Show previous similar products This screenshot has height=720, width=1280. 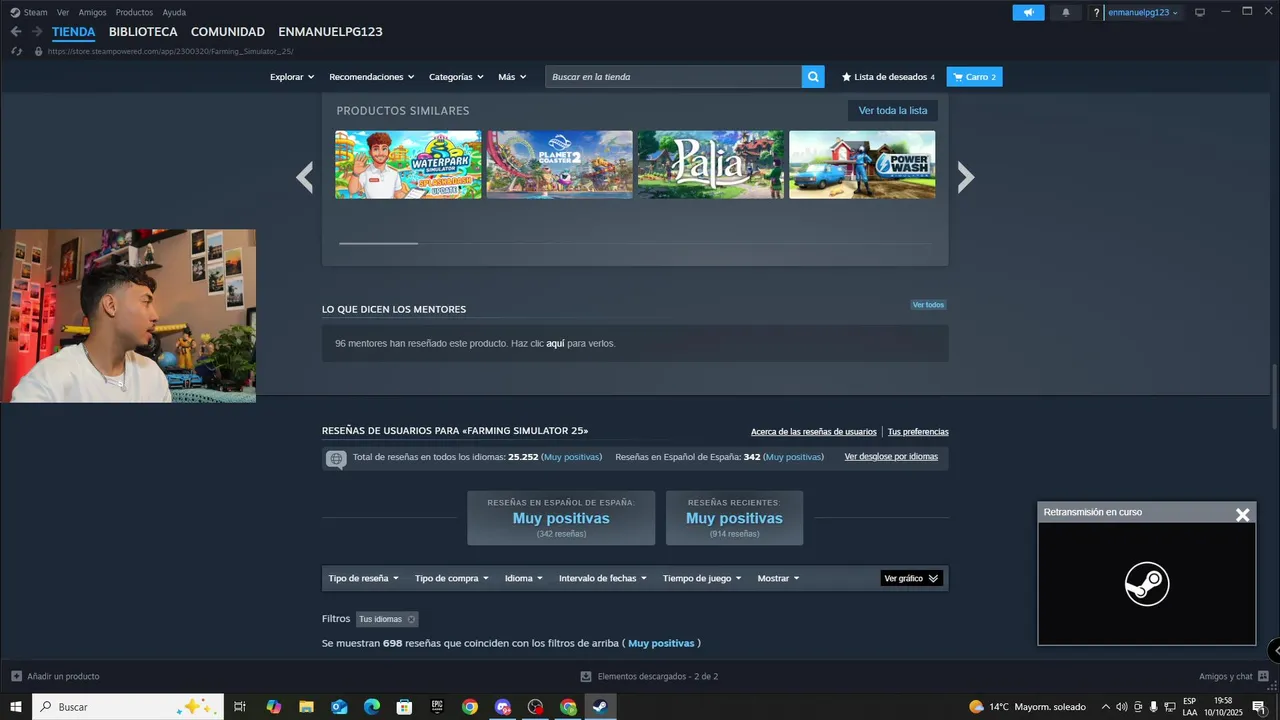coord(304,177)
